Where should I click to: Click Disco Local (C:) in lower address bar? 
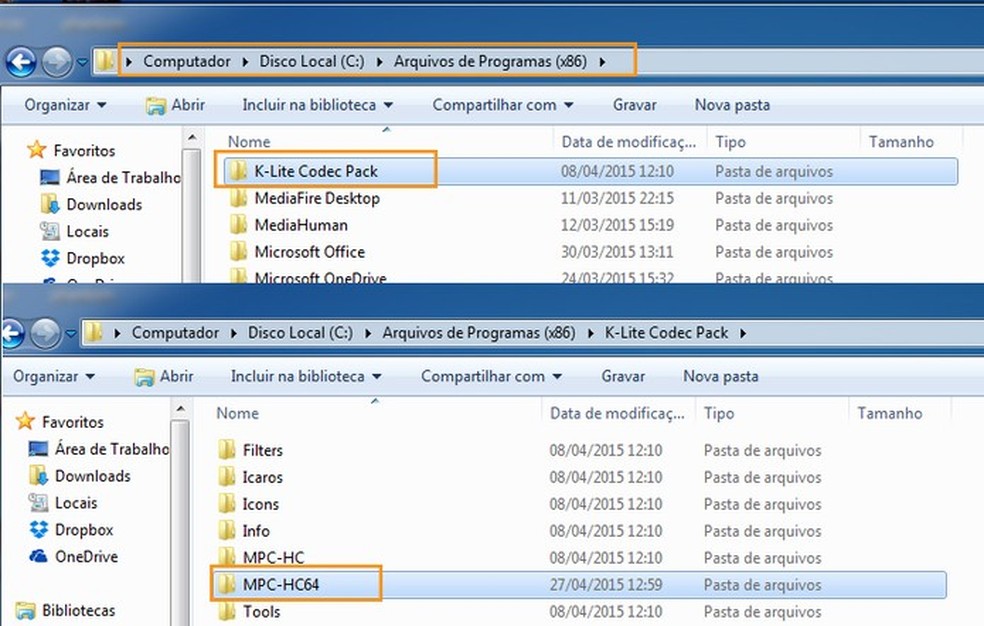tap(300, 332)
